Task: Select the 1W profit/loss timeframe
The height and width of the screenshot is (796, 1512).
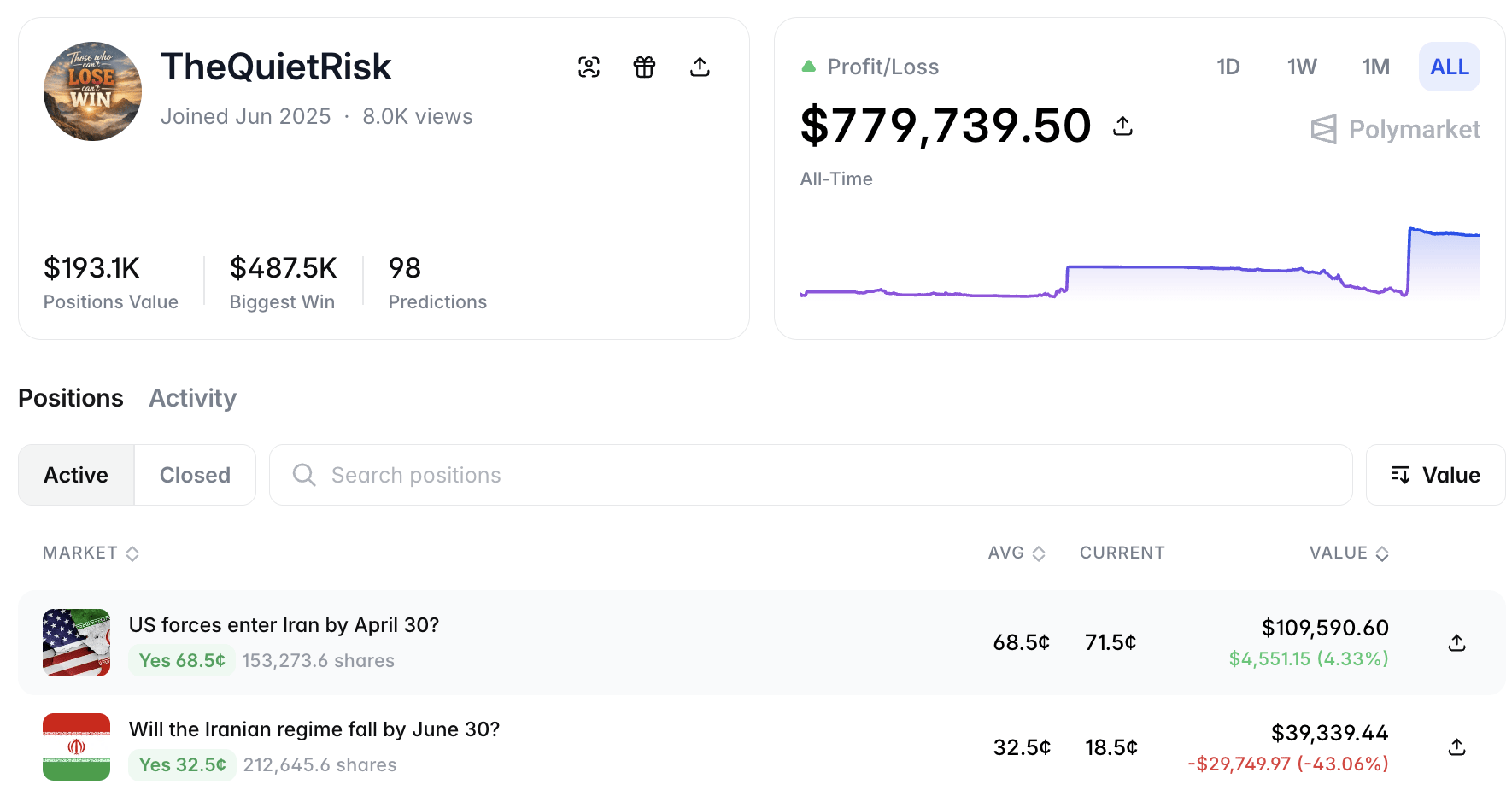Action: click(1301, 67)
